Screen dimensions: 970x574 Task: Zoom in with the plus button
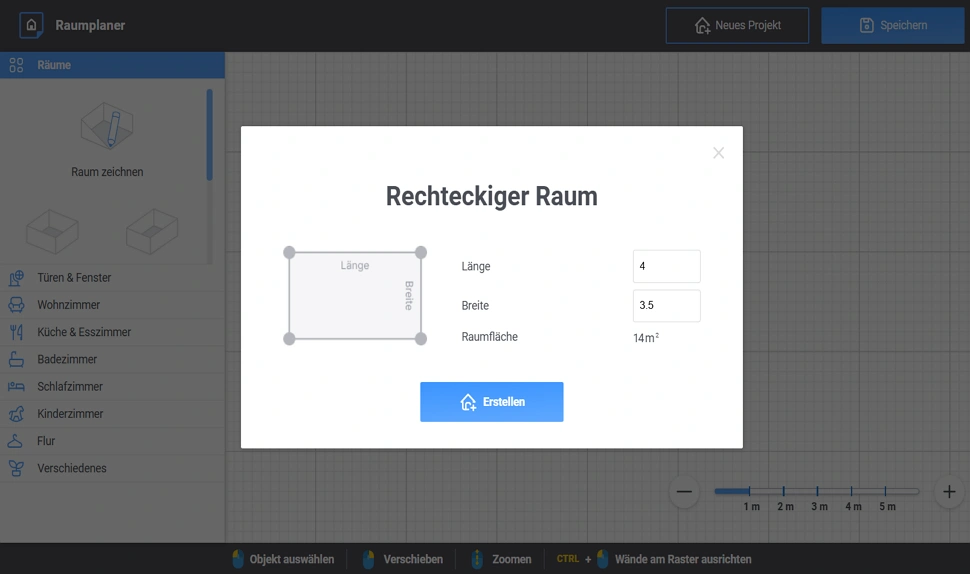pos(950,492)
